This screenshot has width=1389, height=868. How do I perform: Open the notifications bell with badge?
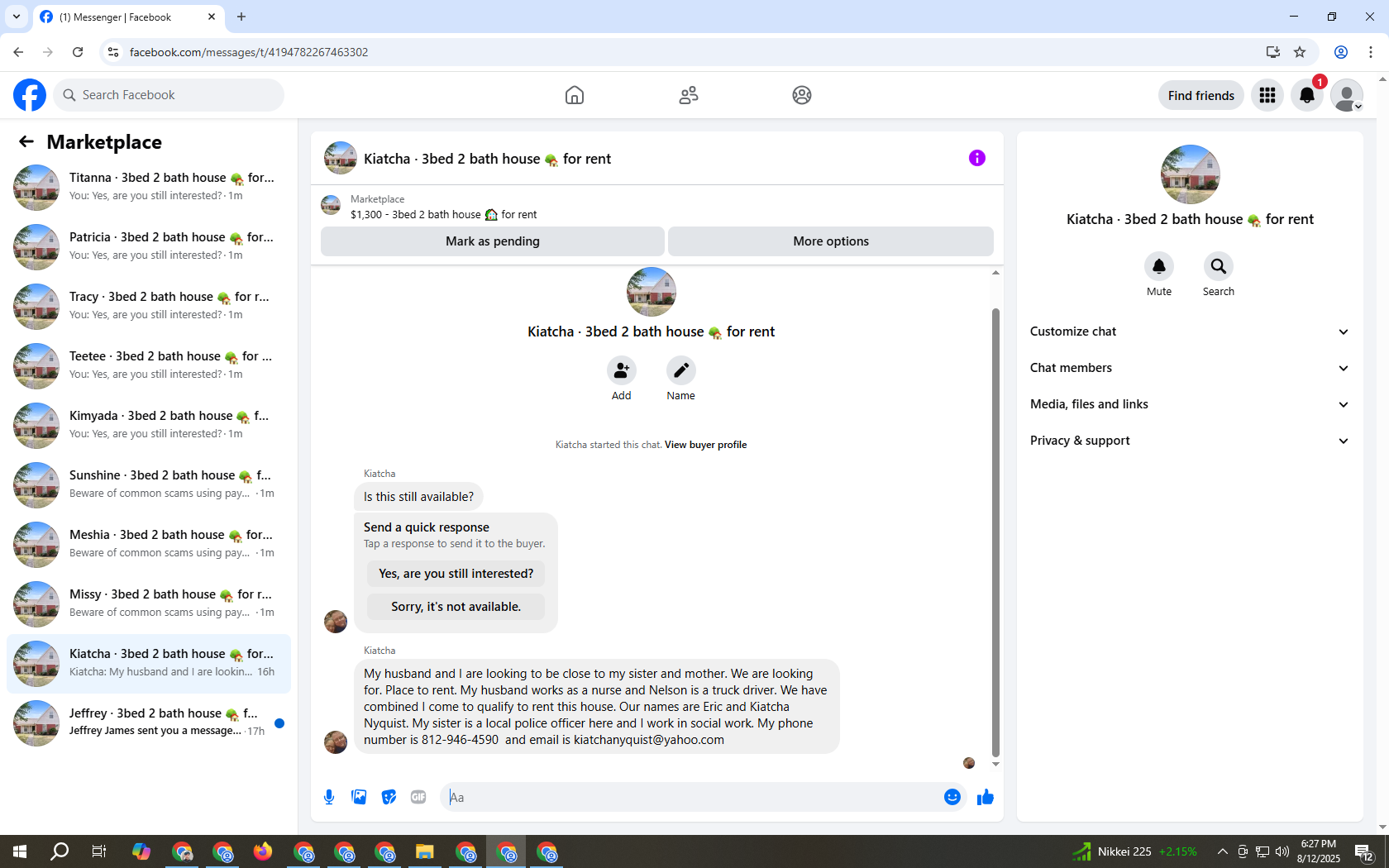[1307, 95]
